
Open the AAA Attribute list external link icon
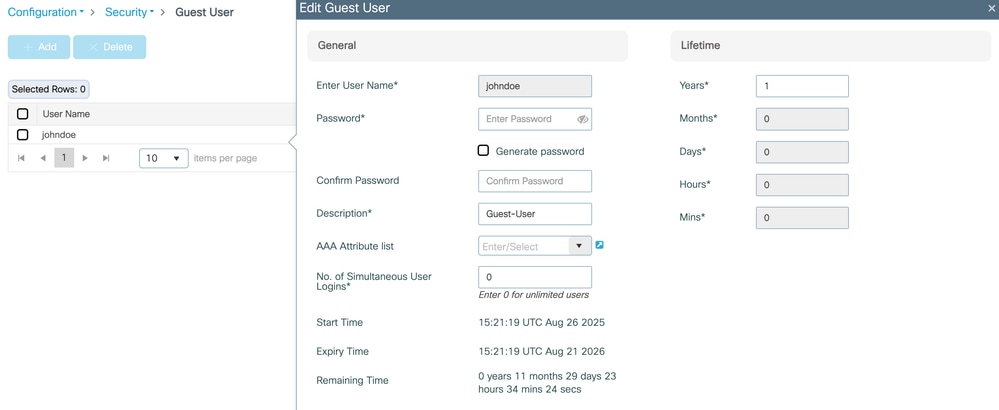[x=600, y=244]
